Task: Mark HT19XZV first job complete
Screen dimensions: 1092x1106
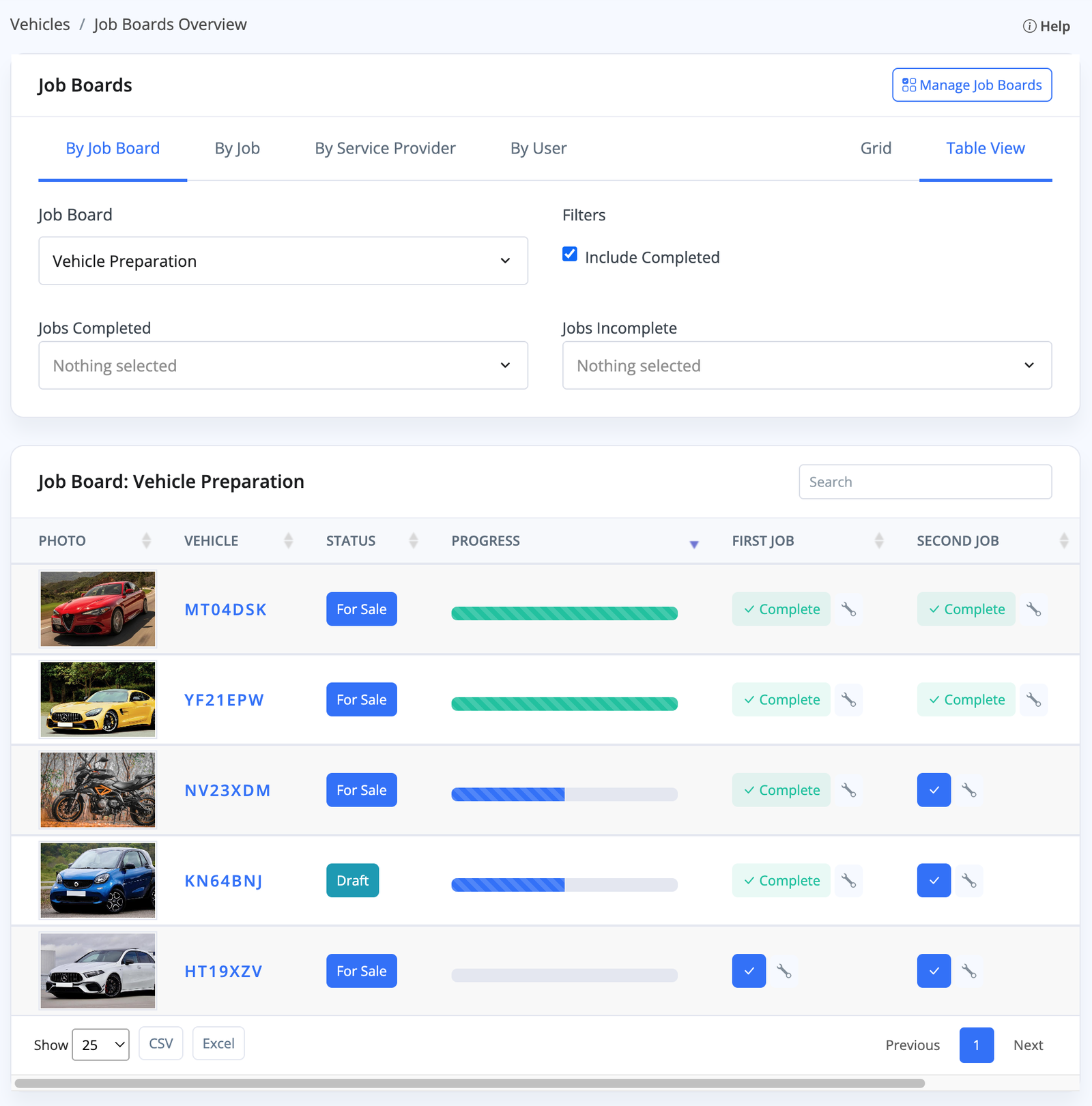Action: click(749, 971)
